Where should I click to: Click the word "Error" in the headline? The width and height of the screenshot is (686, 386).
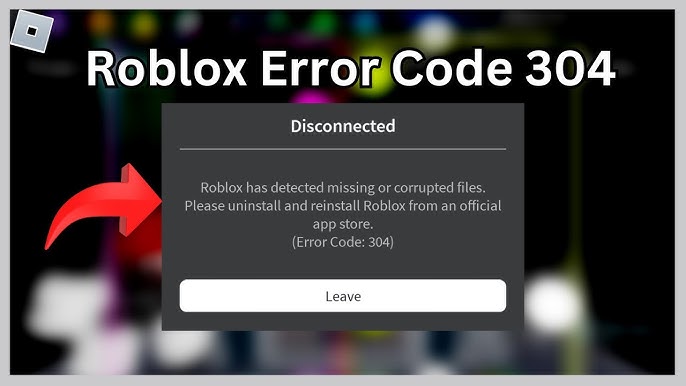320,69
